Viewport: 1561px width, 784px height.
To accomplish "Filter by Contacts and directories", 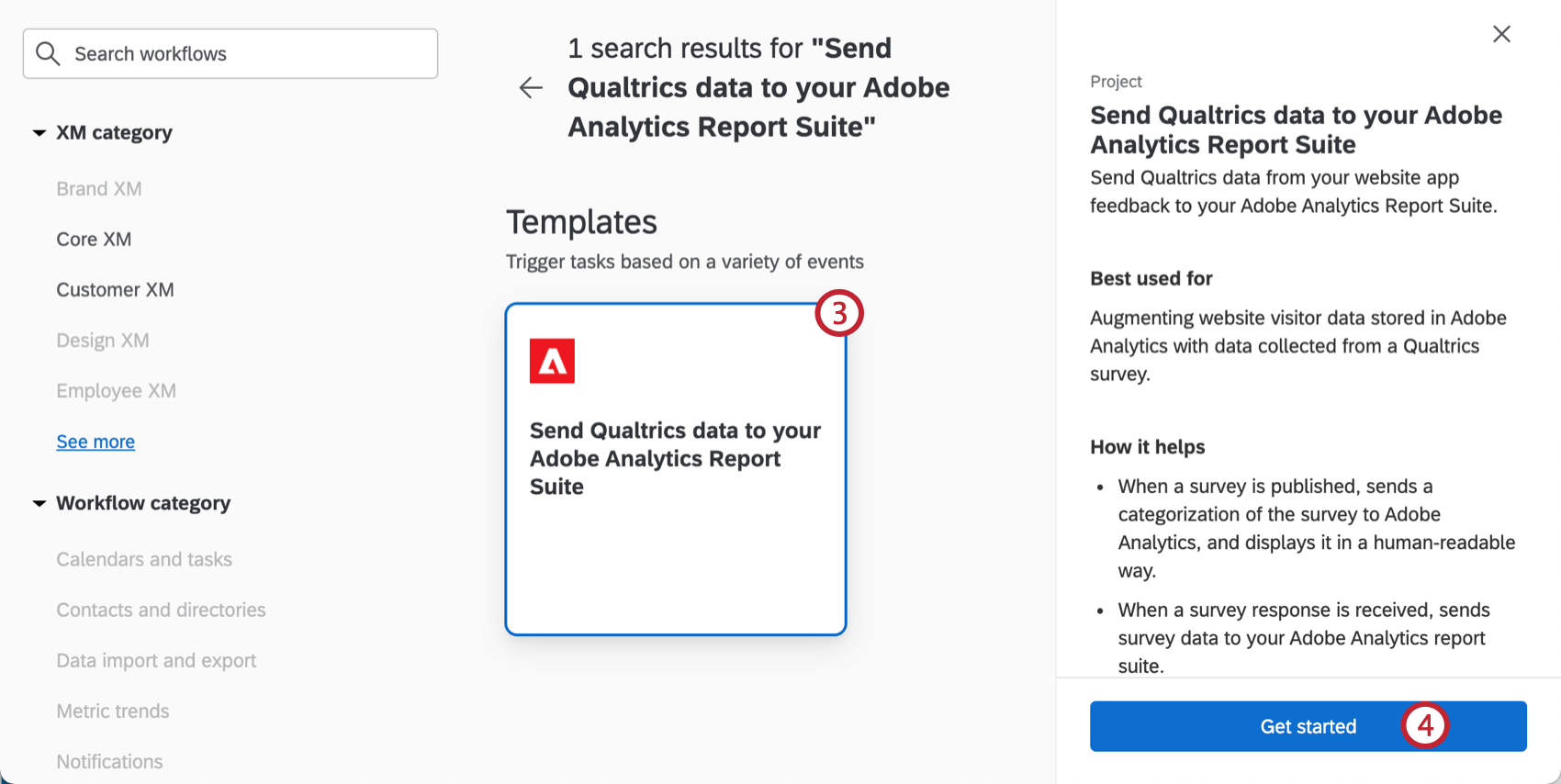I will 161,610.
